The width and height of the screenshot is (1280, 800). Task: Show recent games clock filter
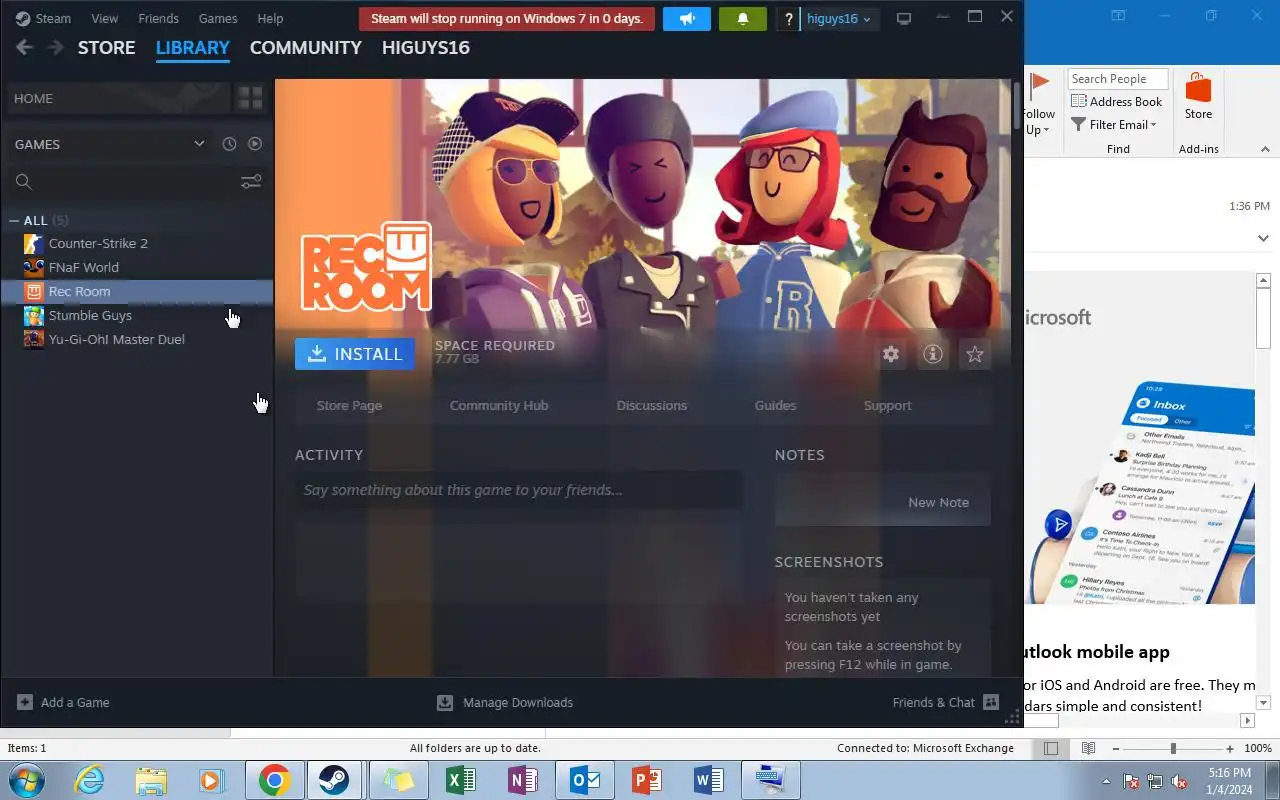click(229, 144)
